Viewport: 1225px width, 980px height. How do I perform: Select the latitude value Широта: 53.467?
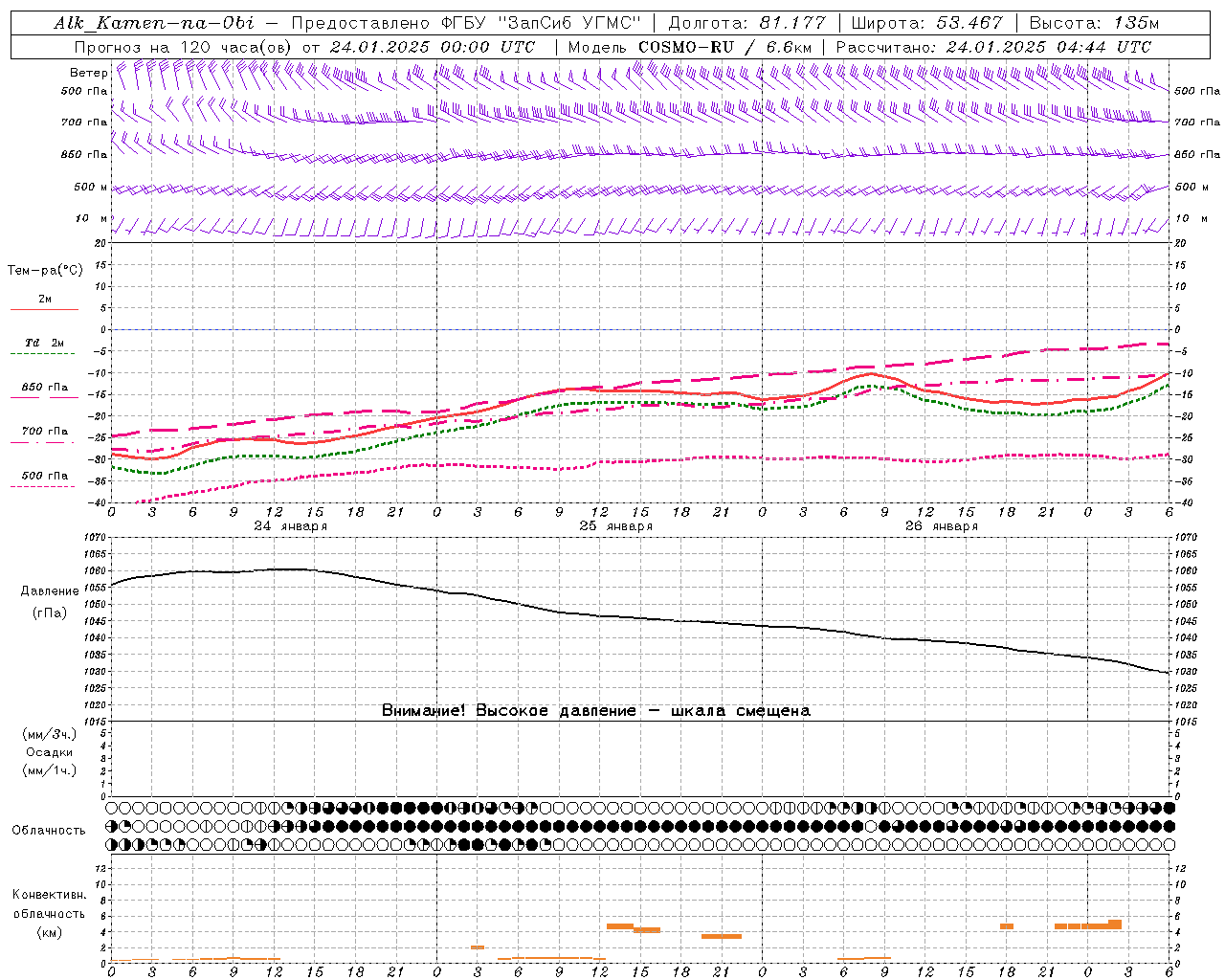pyautogui.click(x=927, y=23)
